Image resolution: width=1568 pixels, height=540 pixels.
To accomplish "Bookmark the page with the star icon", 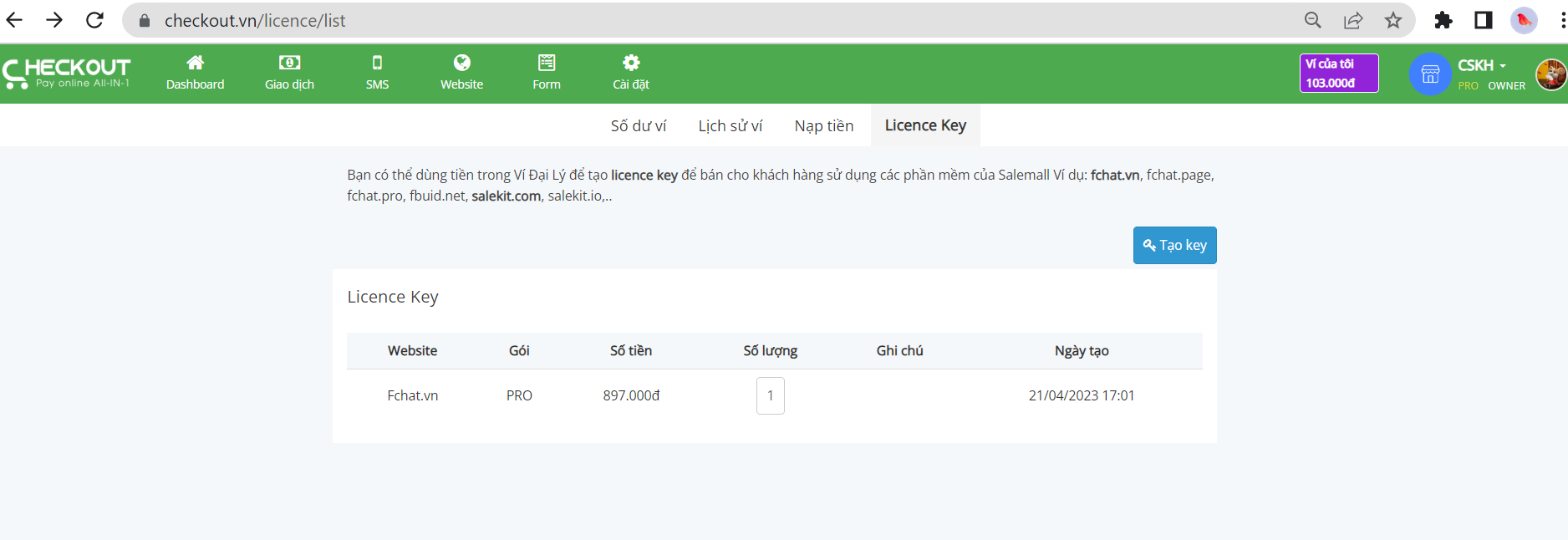I will 1392,20.
